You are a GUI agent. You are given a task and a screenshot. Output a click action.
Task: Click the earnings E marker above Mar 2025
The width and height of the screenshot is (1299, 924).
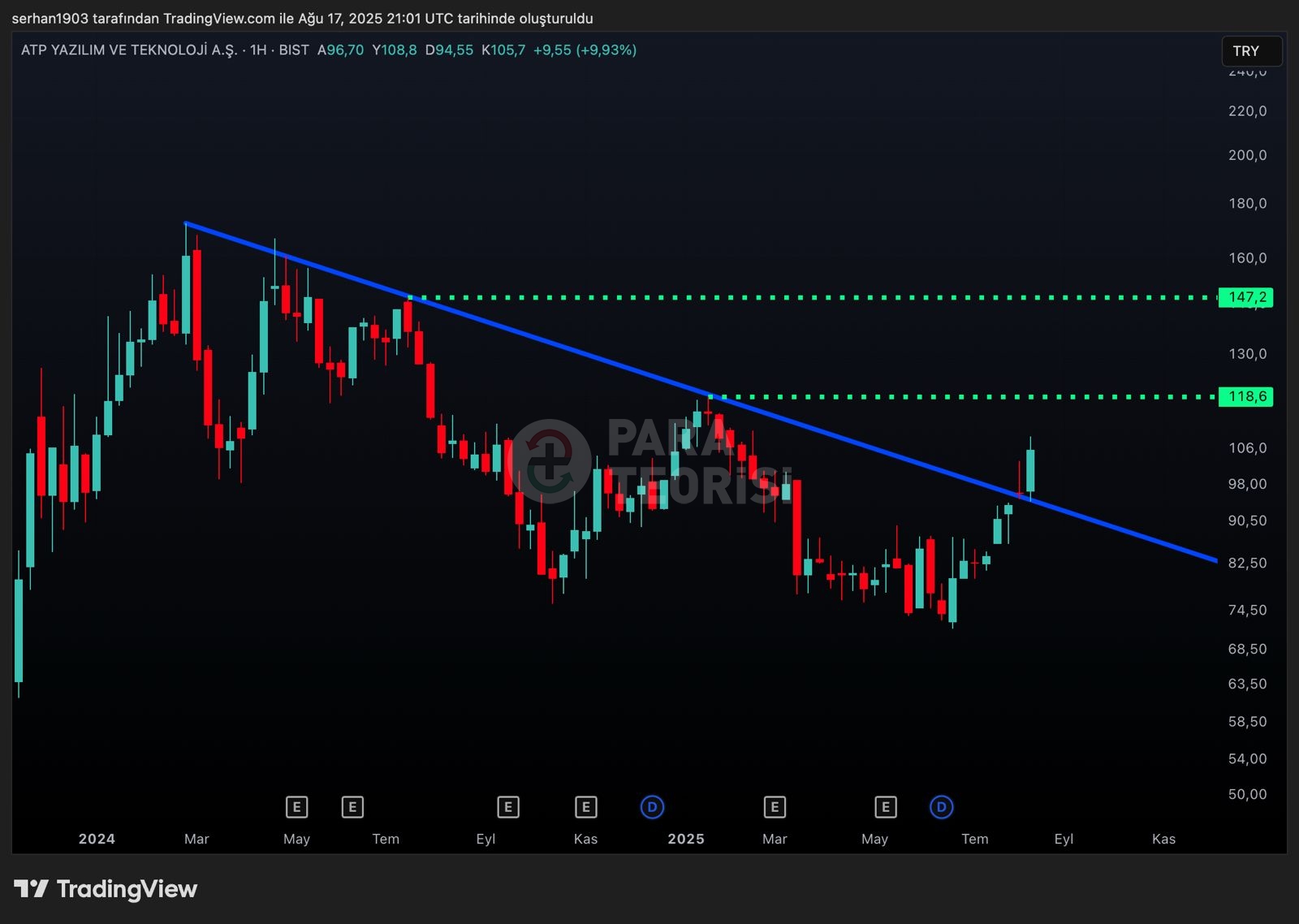tap(775, 807)
